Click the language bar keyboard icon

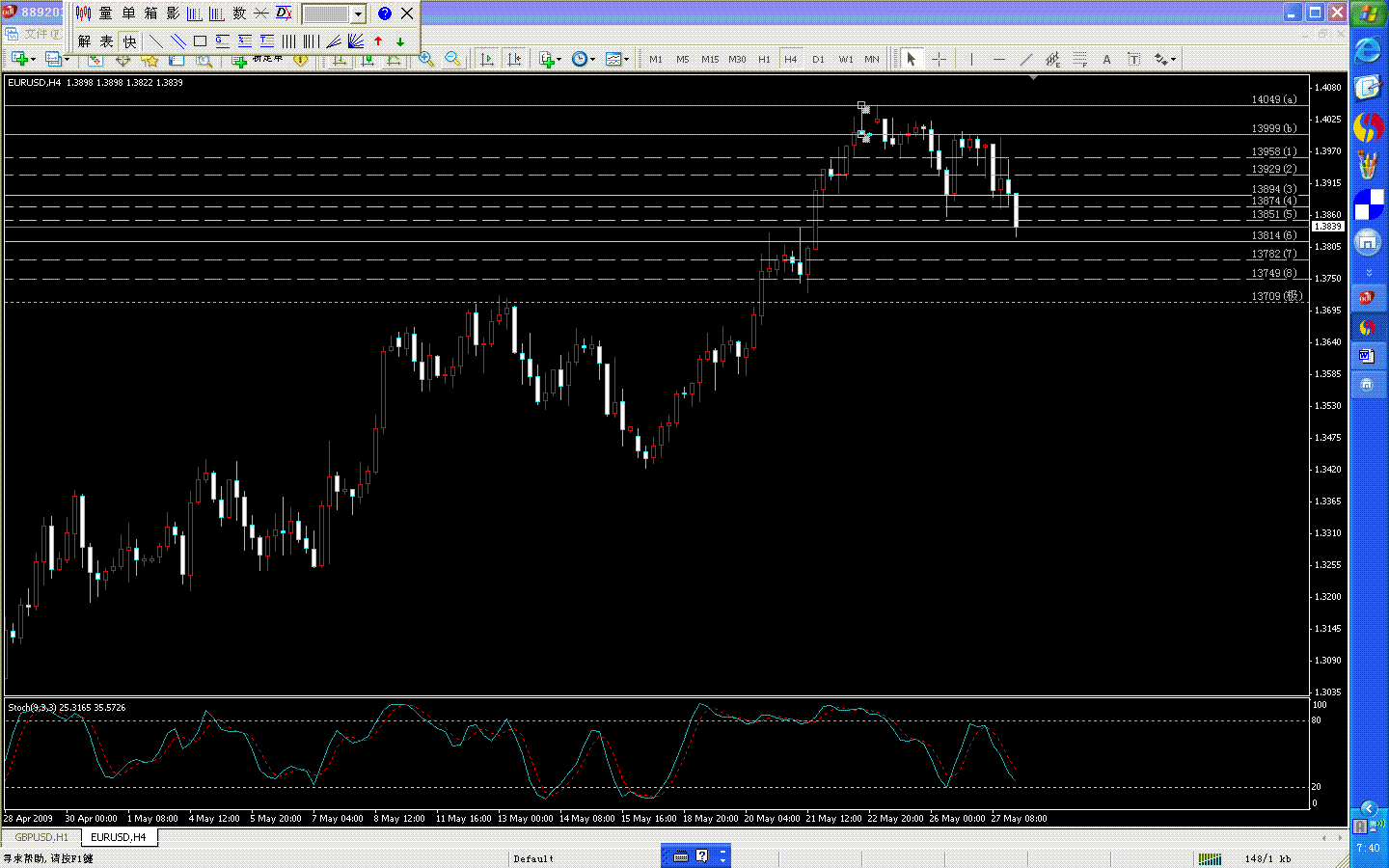[x=681, y=855]
